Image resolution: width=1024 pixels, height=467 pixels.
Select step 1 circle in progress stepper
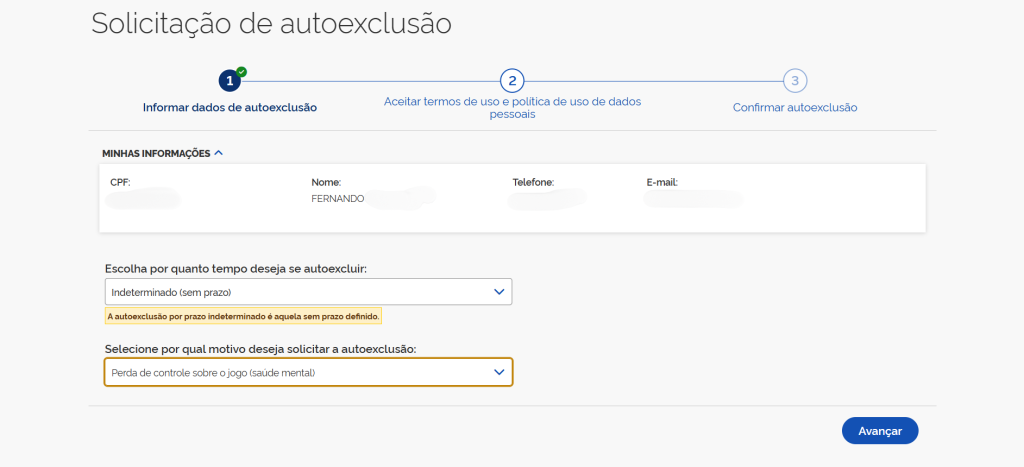click(230, 81)
